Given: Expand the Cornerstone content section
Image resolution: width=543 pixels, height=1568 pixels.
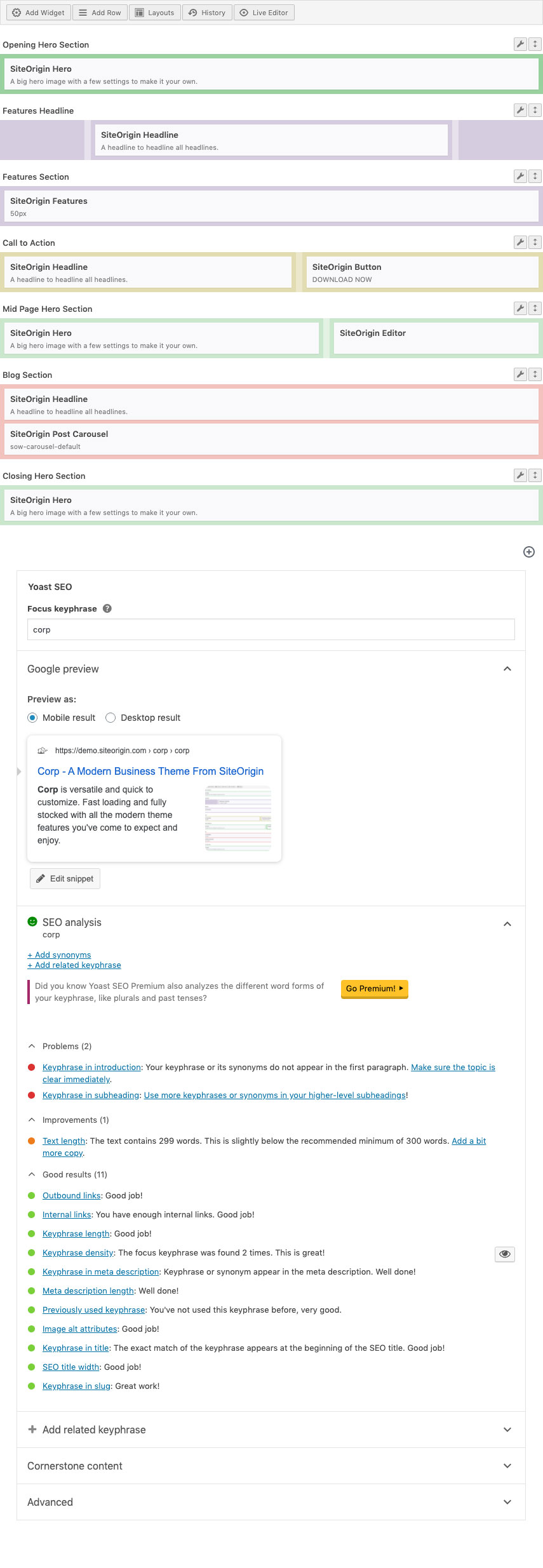Looking at the screenshot, I should [x=507, y=1466].
